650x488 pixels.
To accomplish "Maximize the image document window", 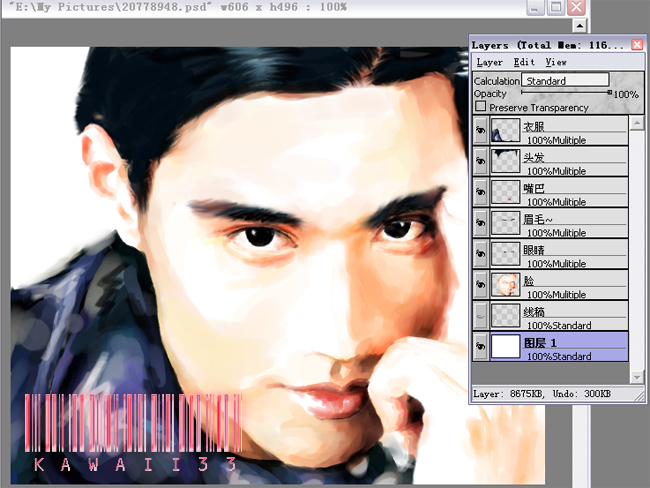I will pyautogui.click(x=555, y=7).
